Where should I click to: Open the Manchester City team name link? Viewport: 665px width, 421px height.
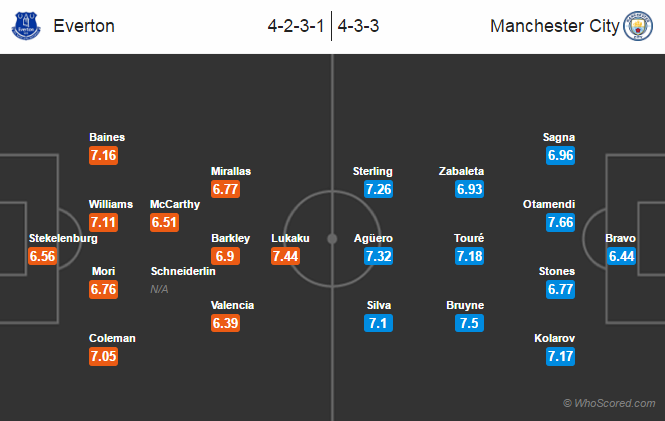[554, 26]
